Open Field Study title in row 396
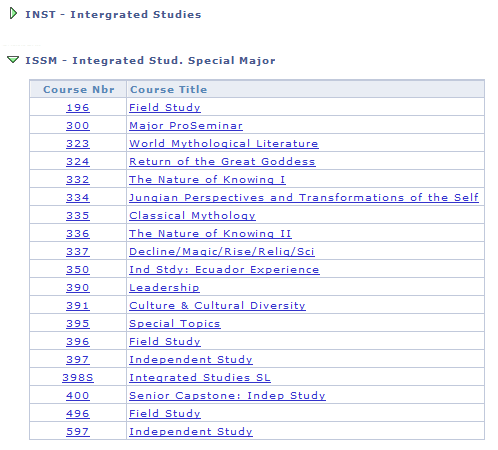This screenshot has height=450, width=498. (165, 342)
